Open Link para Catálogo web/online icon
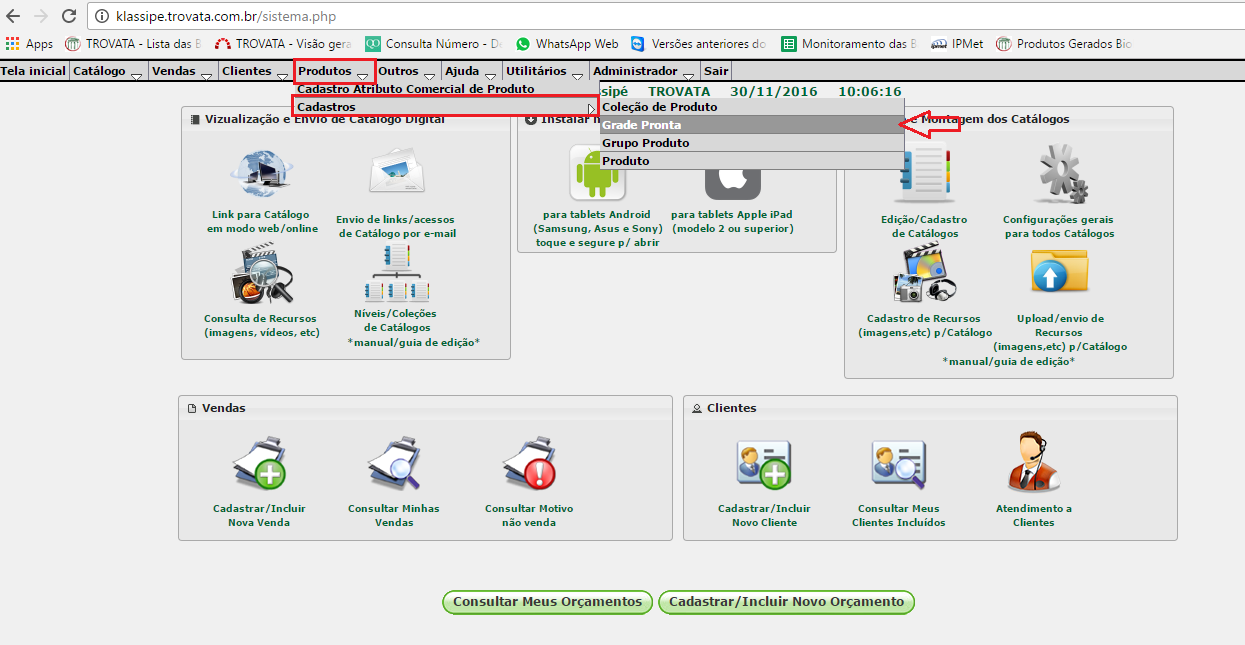1245x645 pixels. [x=261, y=175]
